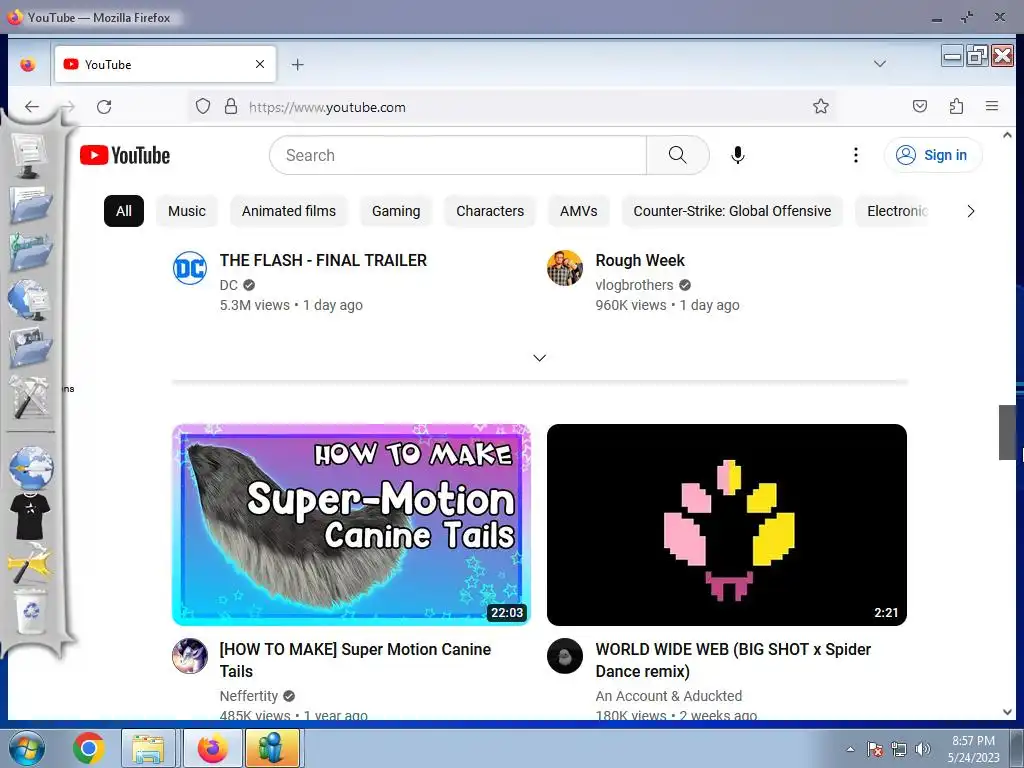This screenshot has width=1024, height=768.
Task: Click the Sign in button
Action: click(933, 155)
